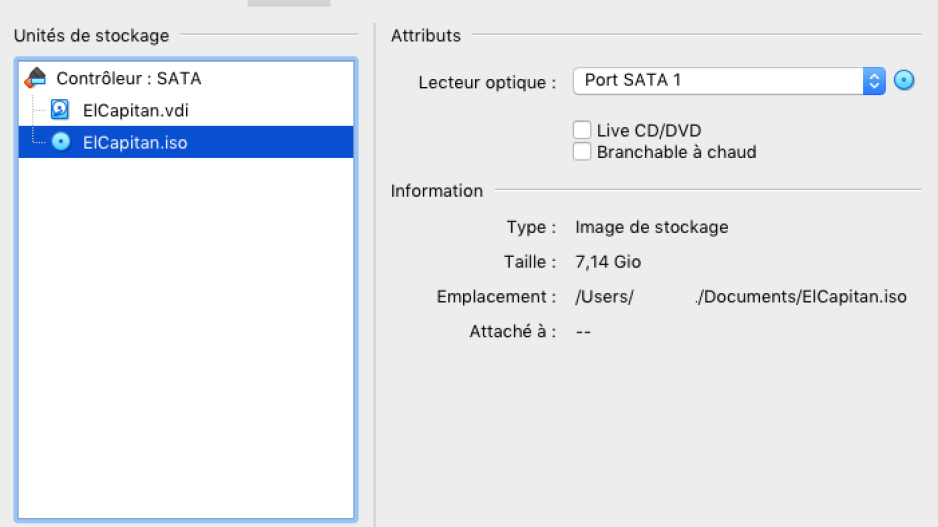Click the Lecteur optique label
The width and height of the screenshot is (938, 527).
coord(487,82)
